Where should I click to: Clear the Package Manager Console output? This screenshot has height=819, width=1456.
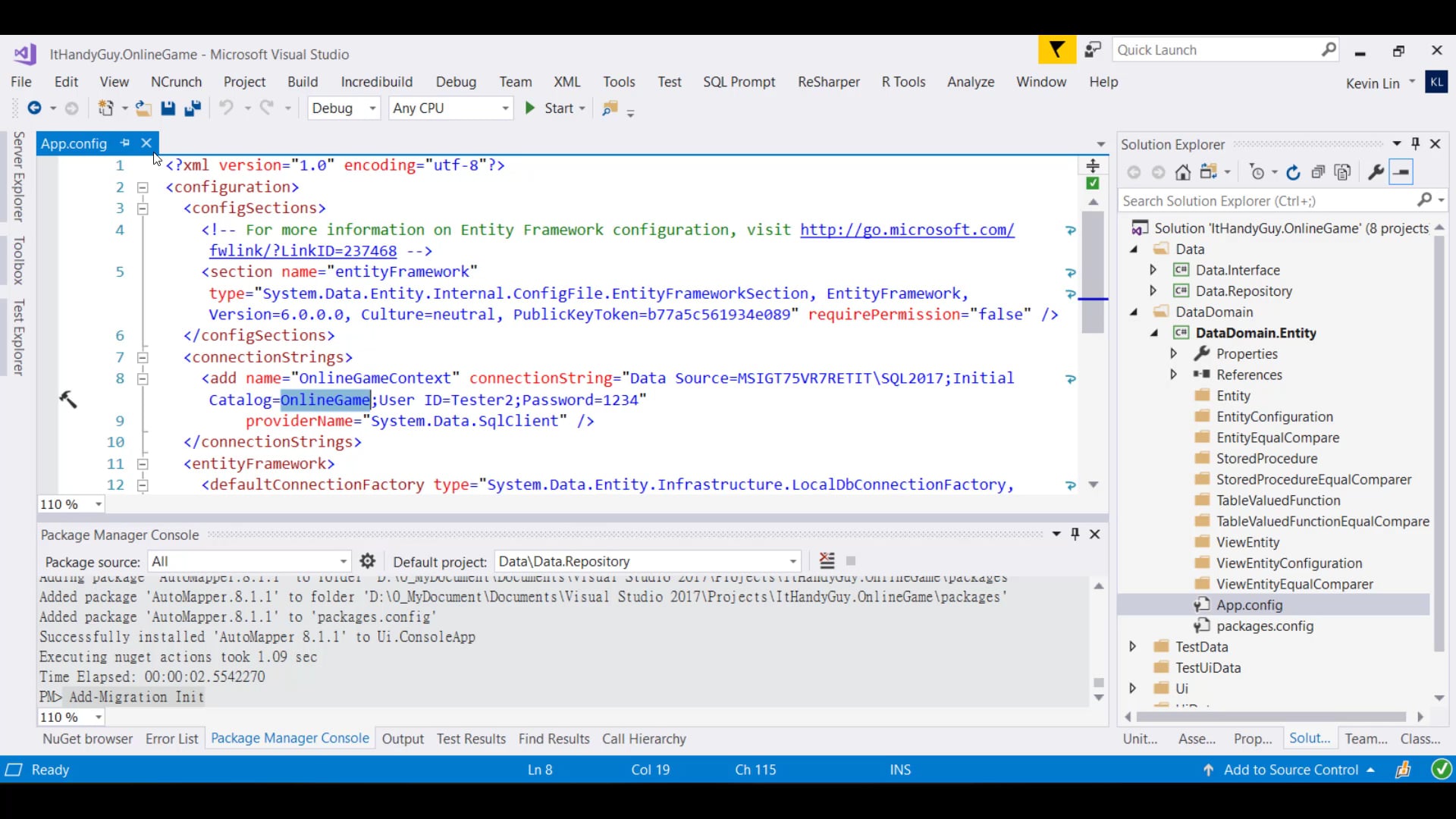[x=827, y=561]
